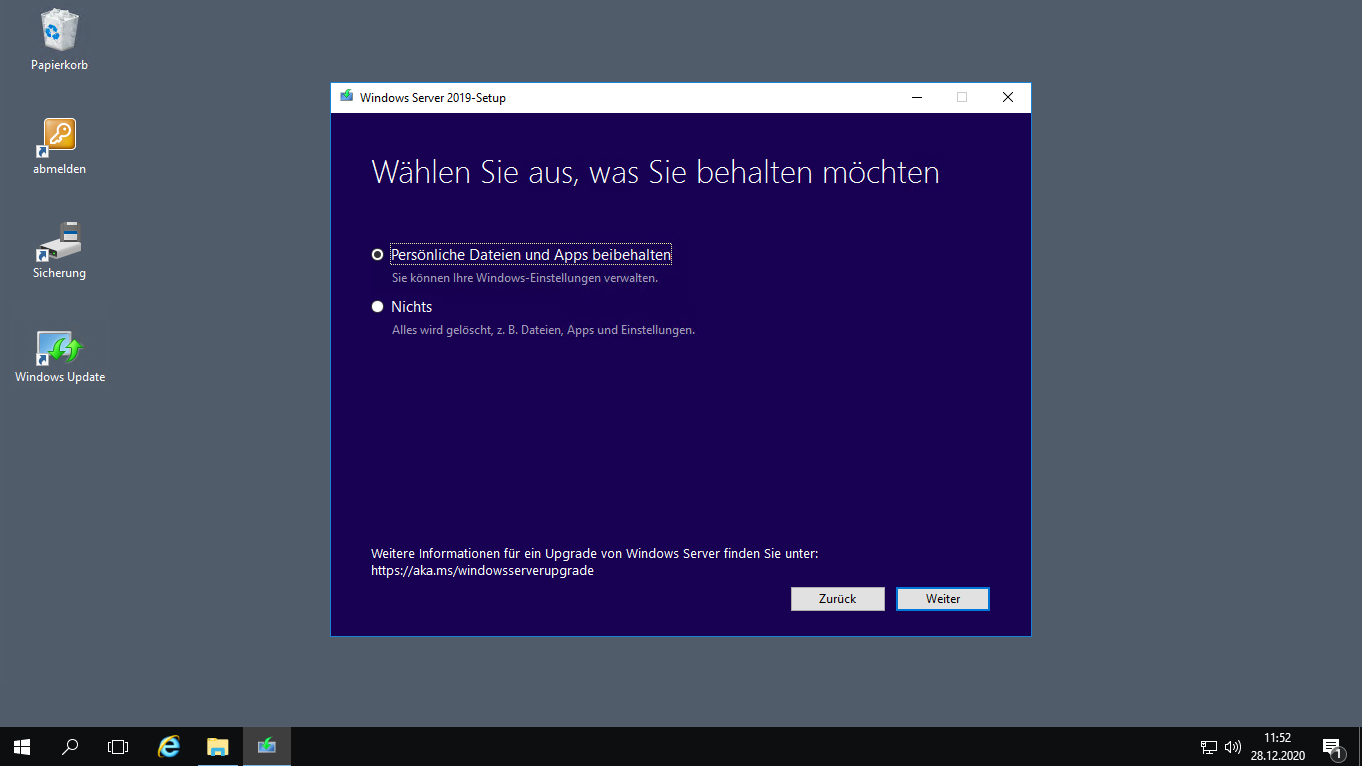Open the Windows Start menu

[x=22, y=746]
